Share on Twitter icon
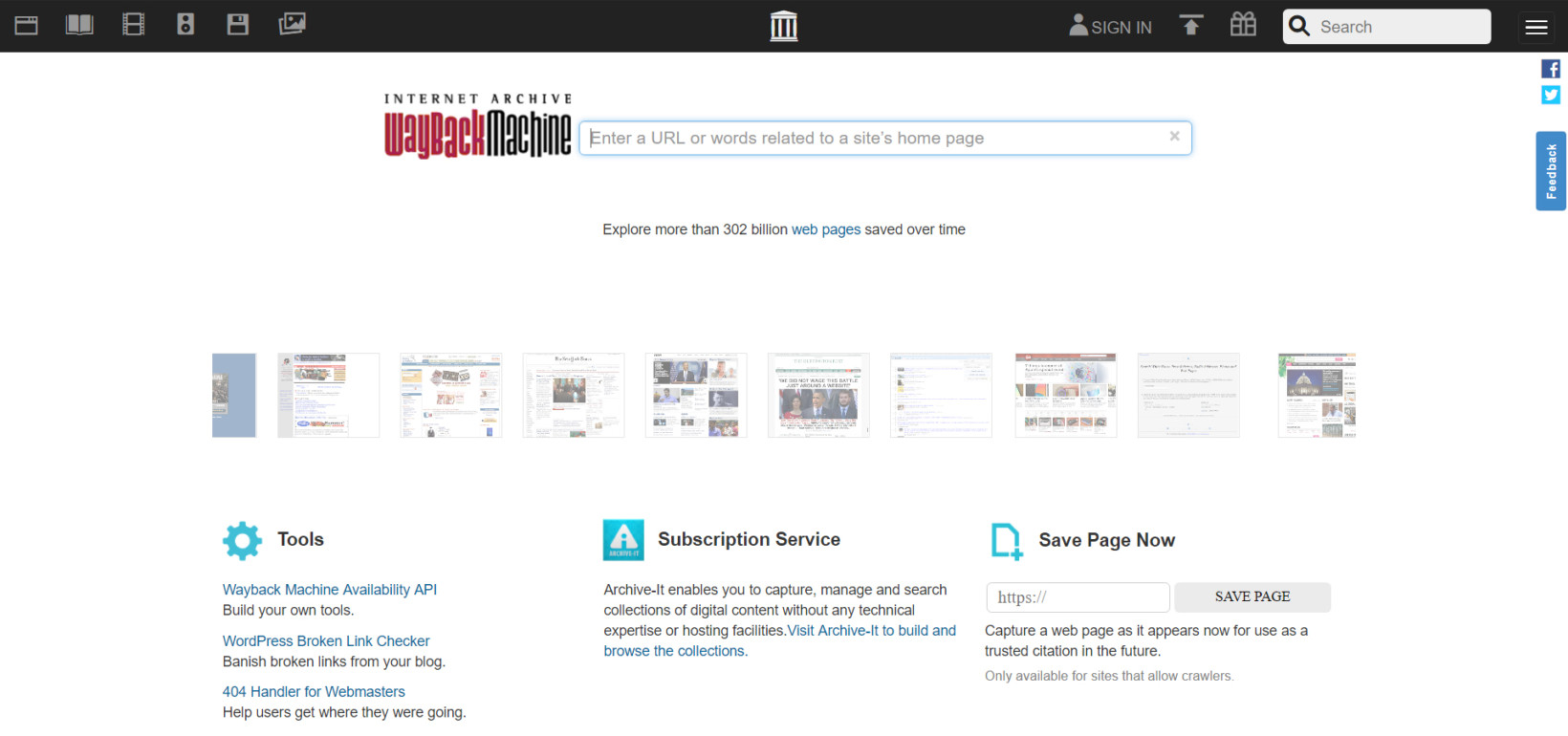The image size is (1568, 736). point(1551,95)
